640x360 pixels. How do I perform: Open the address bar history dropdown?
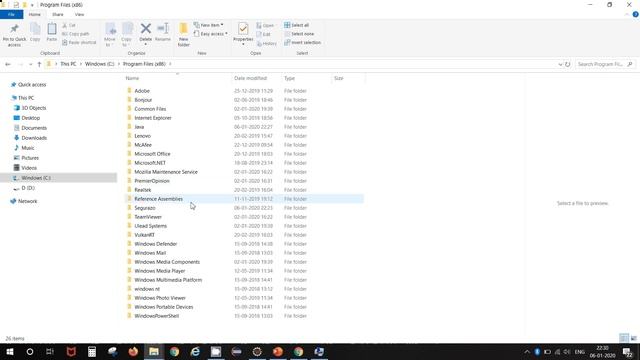pyautogui.click(x=560, y=64)
